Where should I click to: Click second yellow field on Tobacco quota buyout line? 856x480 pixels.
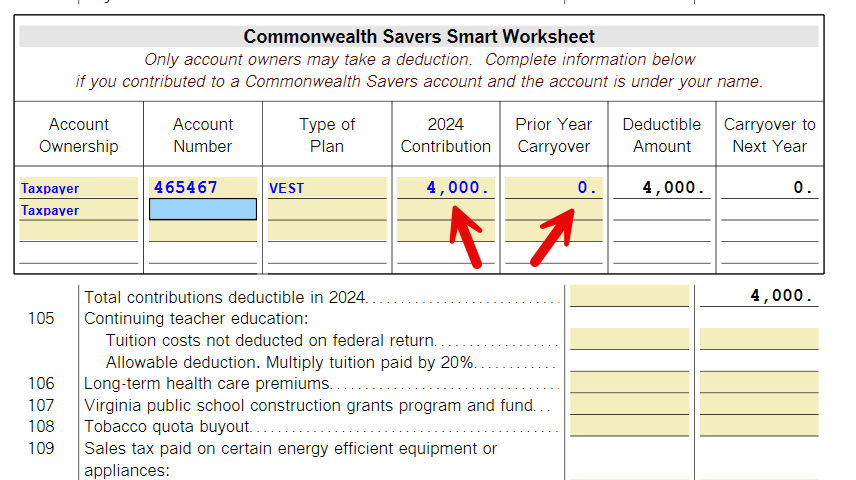coord(759,425)
